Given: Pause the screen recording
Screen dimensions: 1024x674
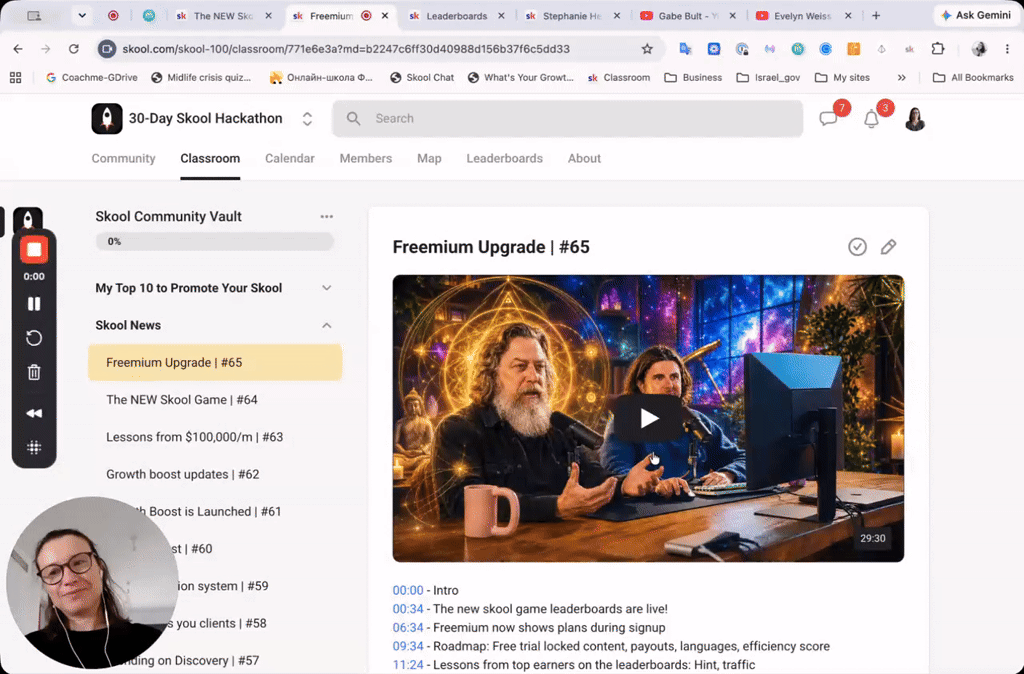Looking at the screenshot, I should click(34, 304).
